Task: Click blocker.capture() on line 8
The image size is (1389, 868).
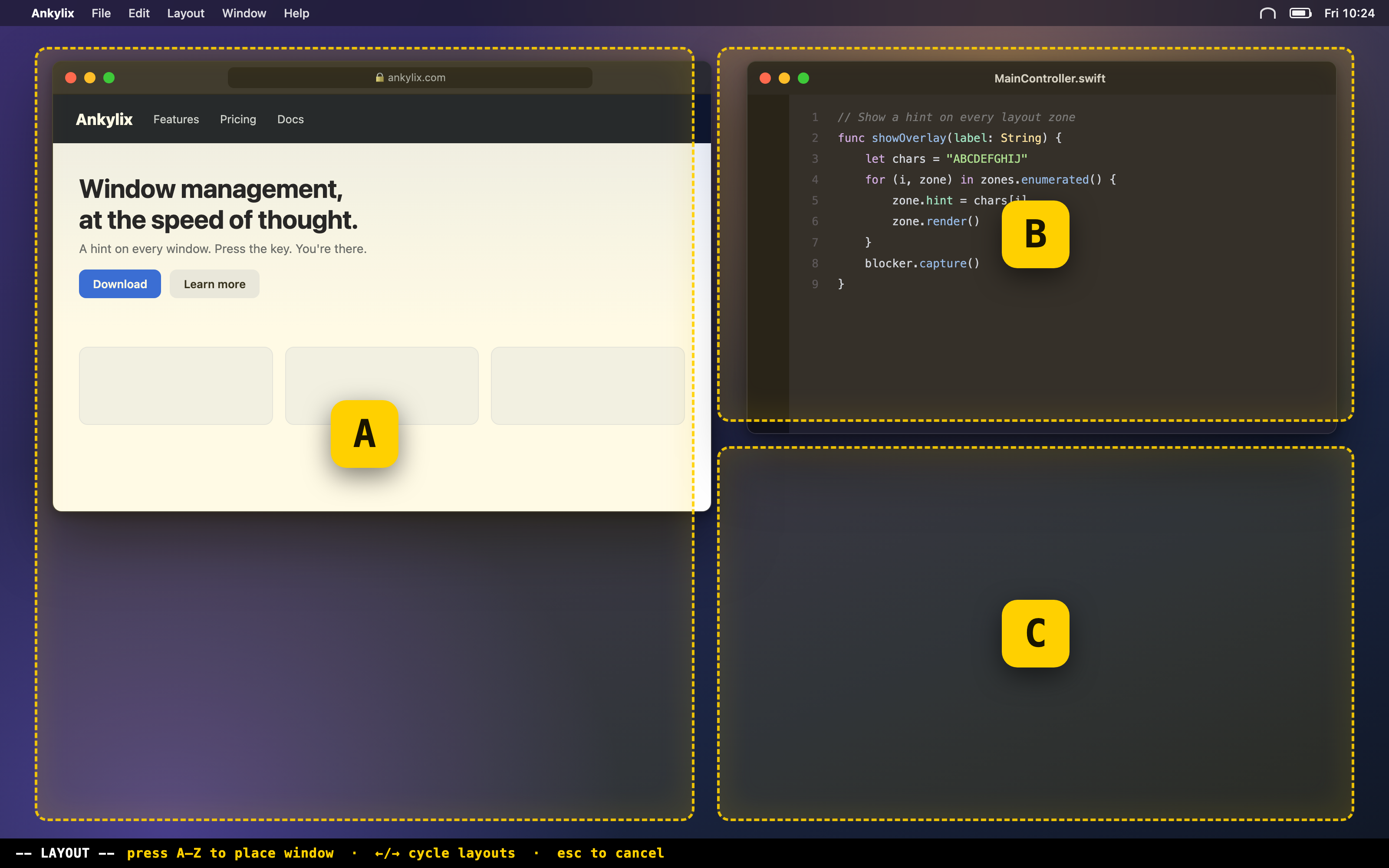Action: 922,263
